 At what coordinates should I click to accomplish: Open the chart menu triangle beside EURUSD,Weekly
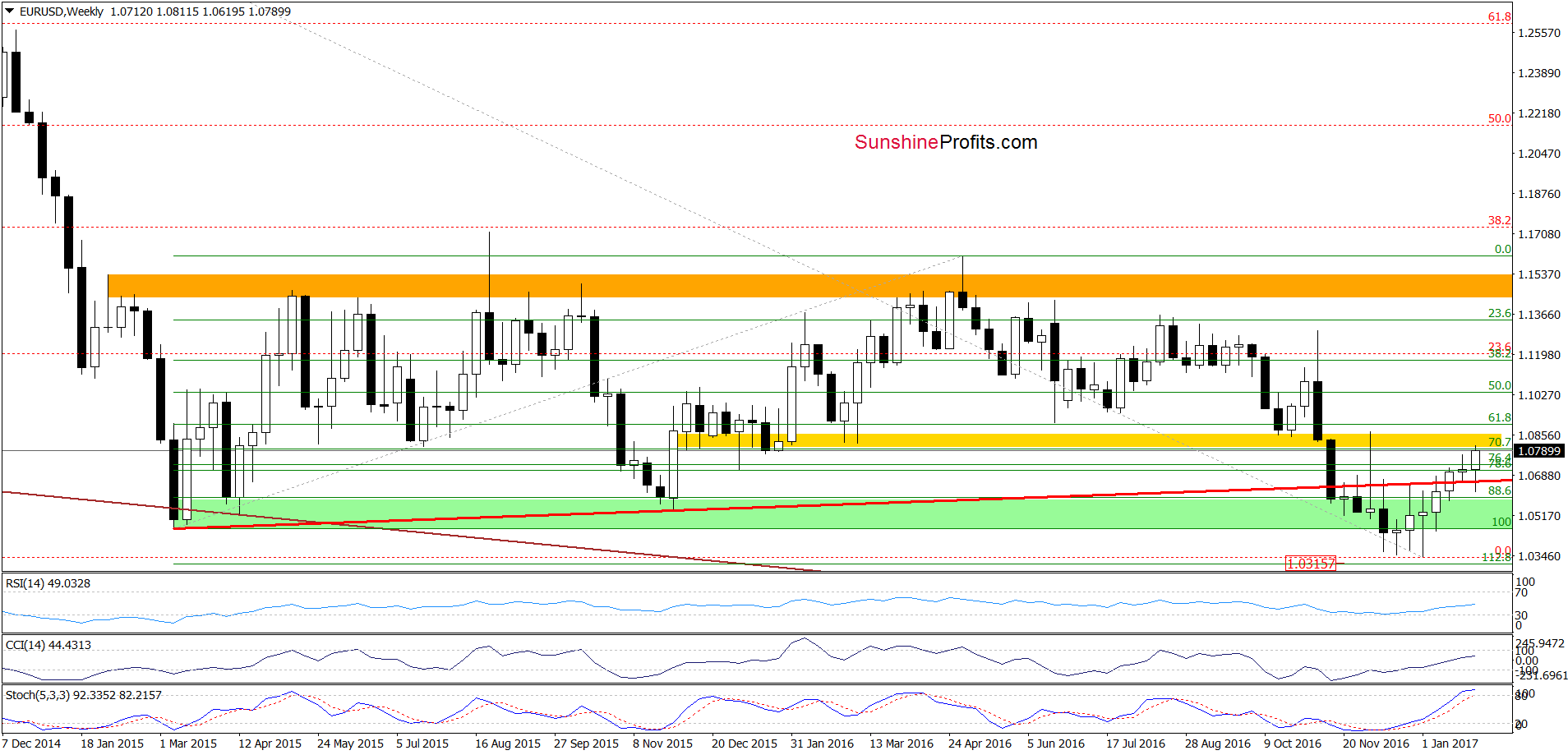coord(10,12)
